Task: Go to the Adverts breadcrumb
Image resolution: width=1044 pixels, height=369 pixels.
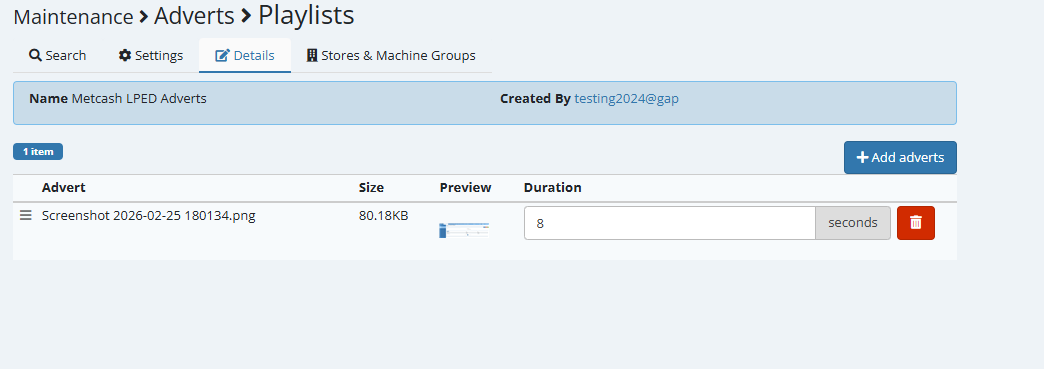Action: tap(194, 15)
